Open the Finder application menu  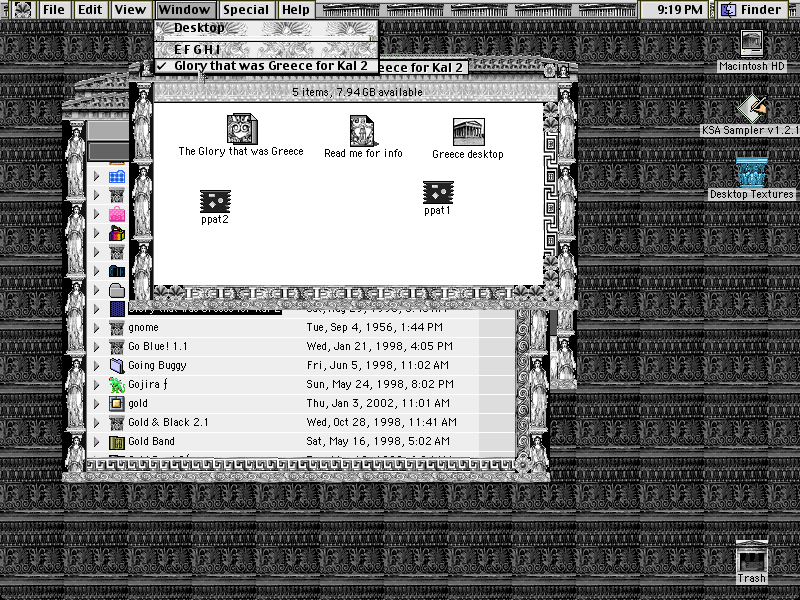click(x=753, y=10)
